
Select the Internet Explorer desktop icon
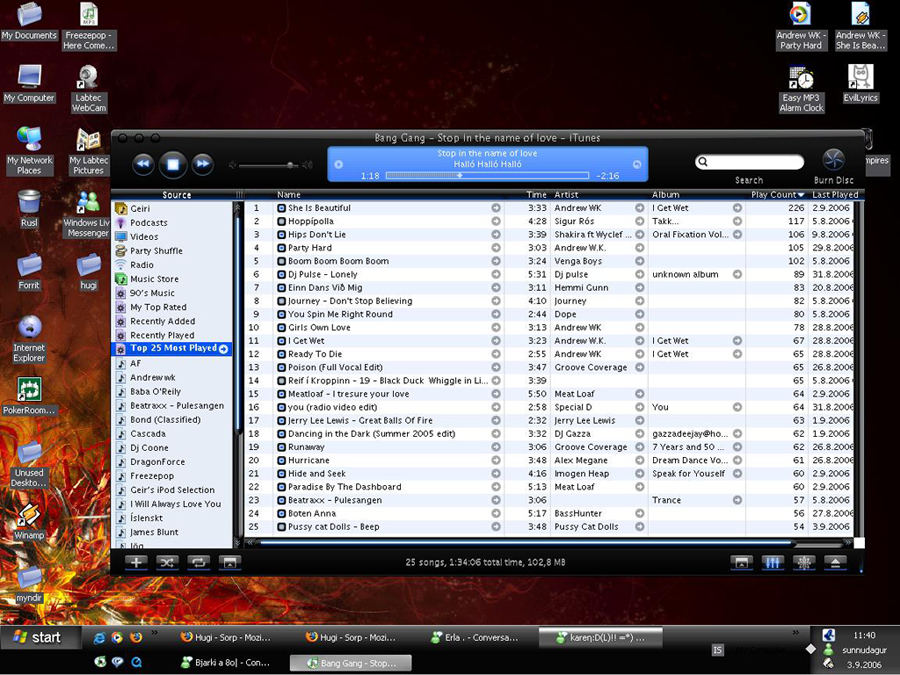[x=29, y=339]
